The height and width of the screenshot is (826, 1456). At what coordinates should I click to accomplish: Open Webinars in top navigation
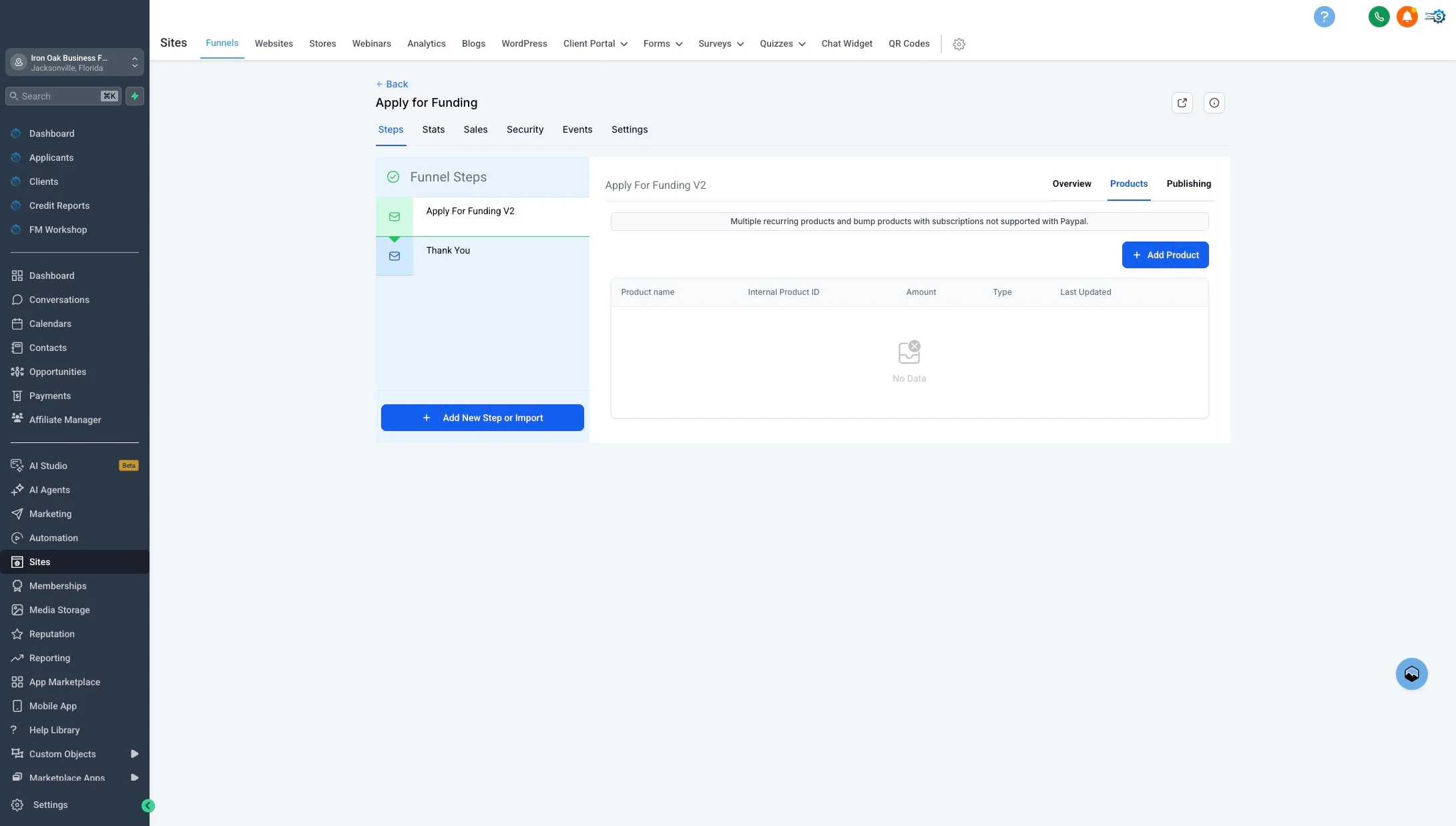371,44
